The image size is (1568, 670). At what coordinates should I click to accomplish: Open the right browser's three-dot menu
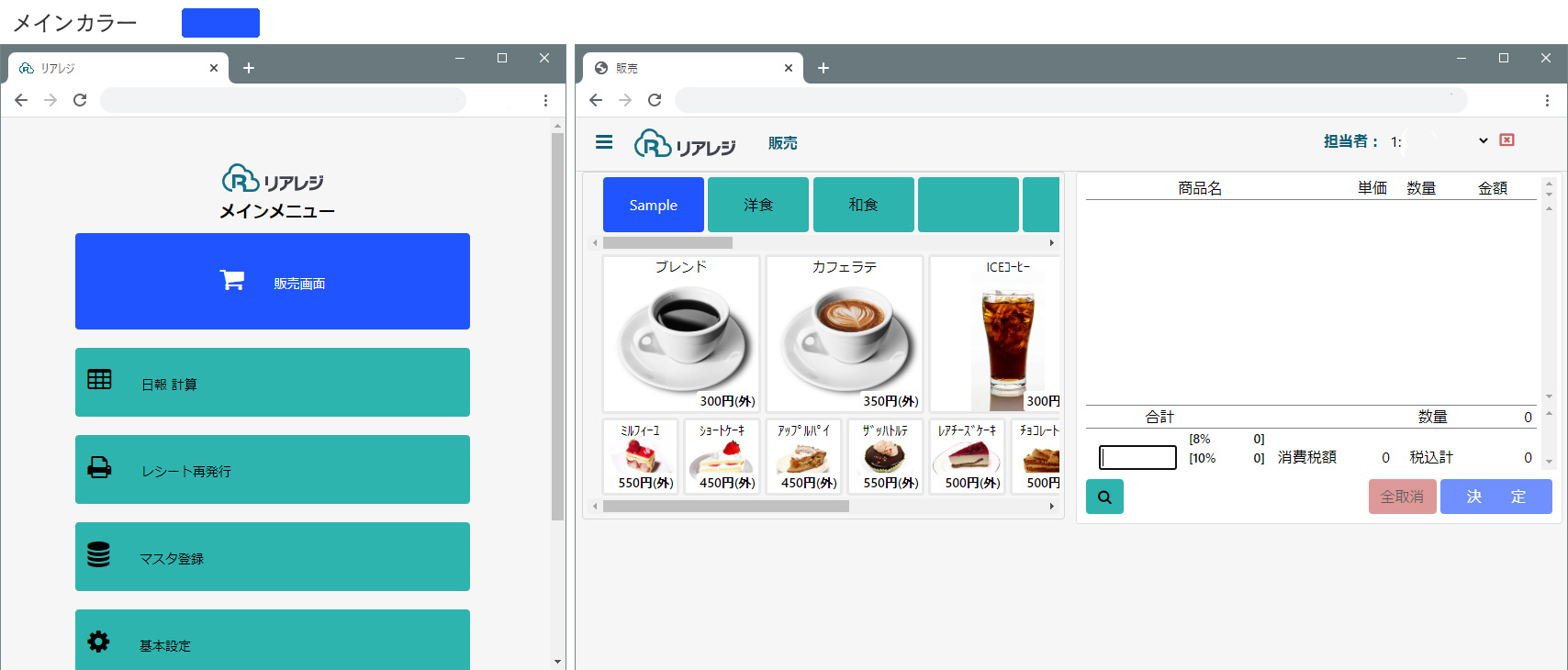tap(1547, 100)
